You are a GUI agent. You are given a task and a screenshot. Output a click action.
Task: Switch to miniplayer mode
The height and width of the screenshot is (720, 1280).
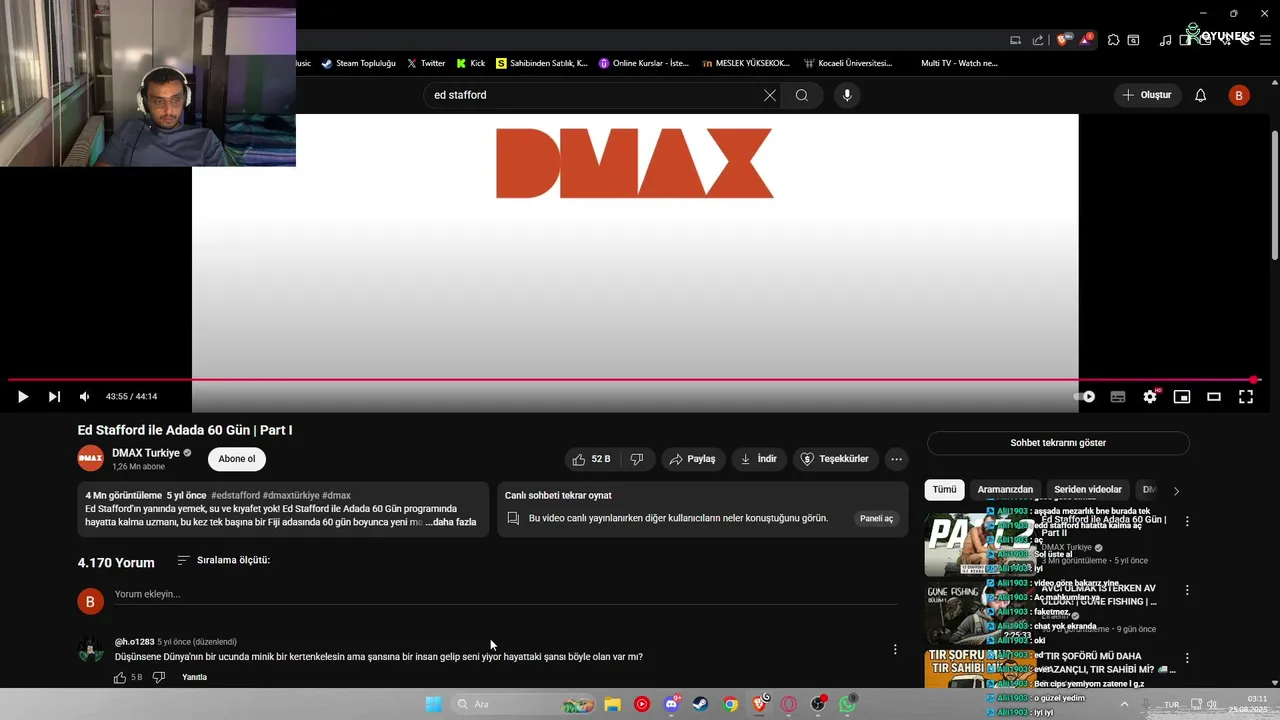coord(1182,397)
